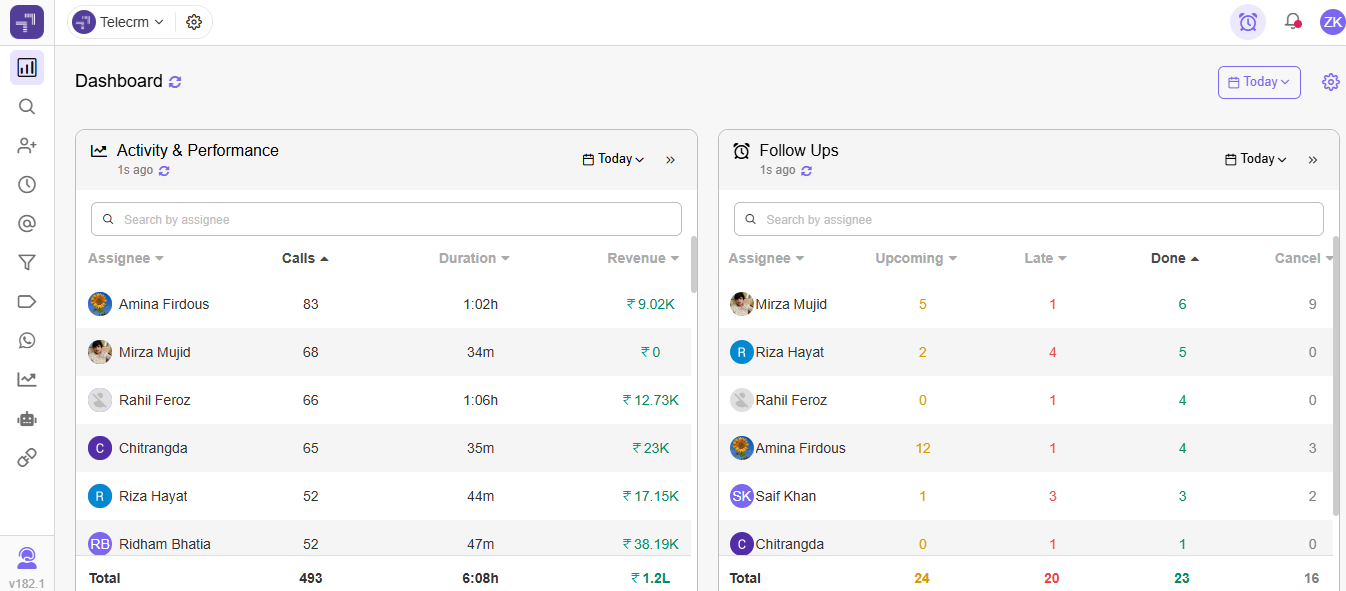Add a new lead via person-plus sidebar icon
Viewport: 1346px width, 591px height.
tap(27, 145)
